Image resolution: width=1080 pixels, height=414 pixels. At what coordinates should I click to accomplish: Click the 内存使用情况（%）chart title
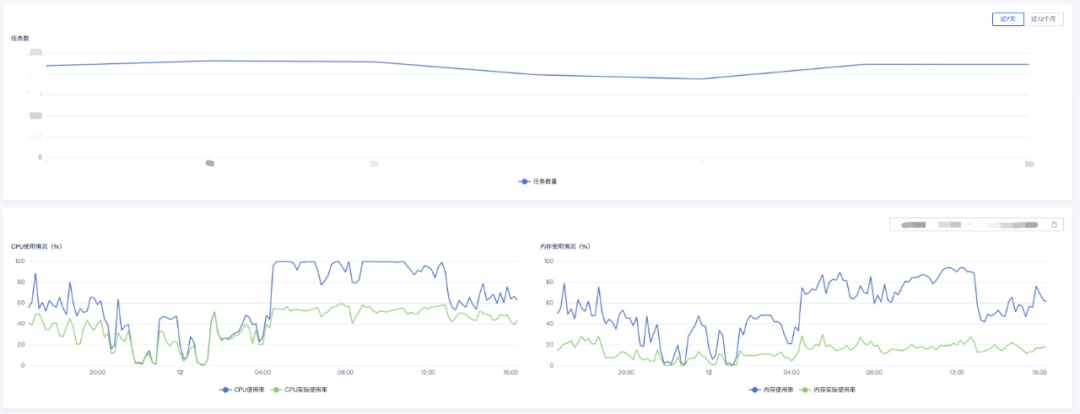pos(565,246)
